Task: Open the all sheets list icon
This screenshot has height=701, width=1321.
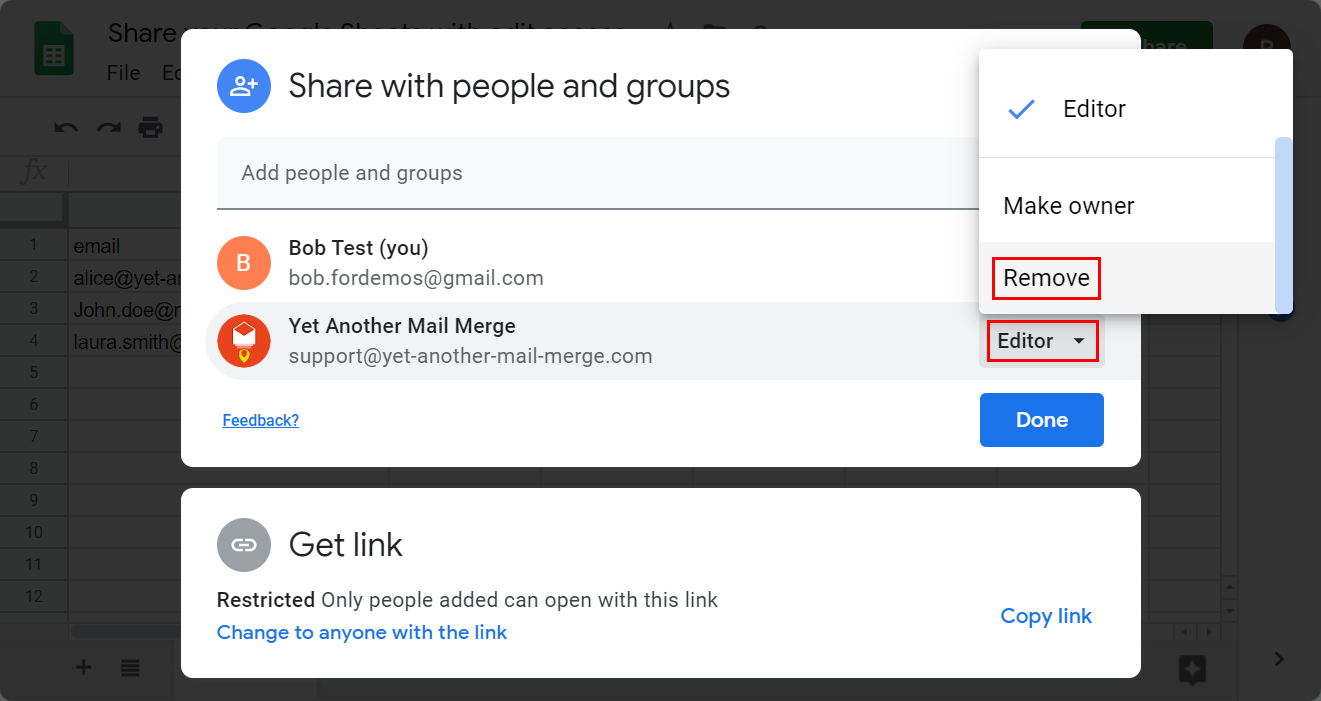Action: (130, 668)
